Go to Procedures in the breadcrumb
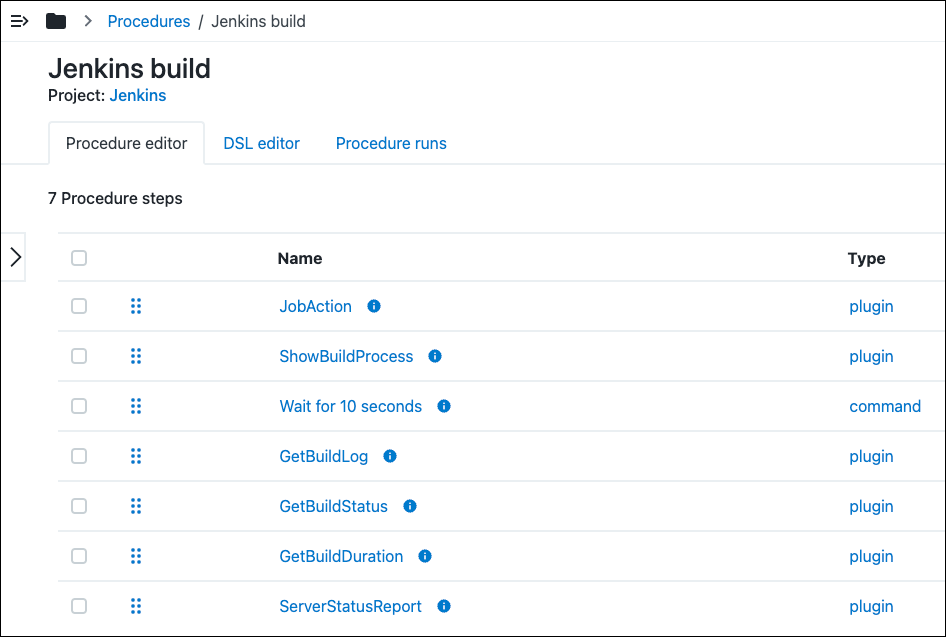This screenshot has width=946, height=637. coord(148,21)
